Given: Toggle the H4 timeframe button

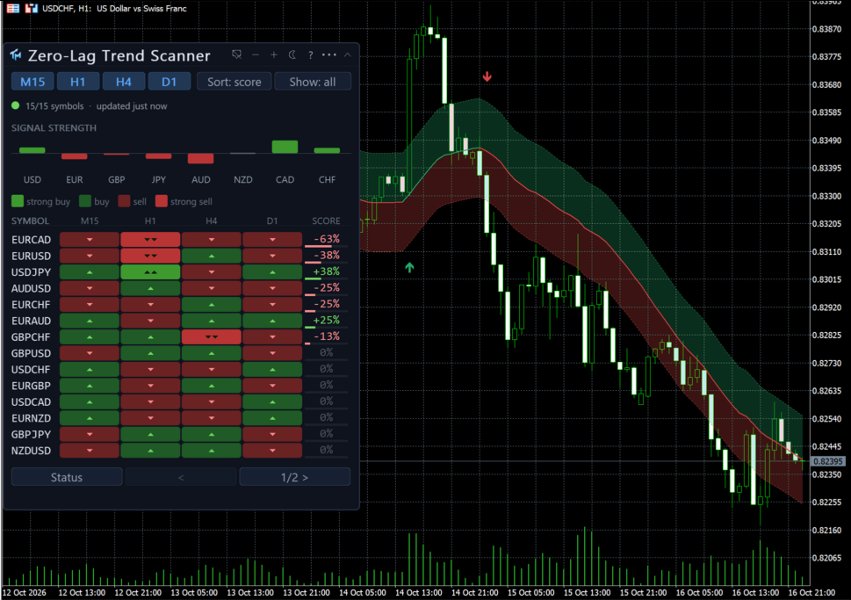Looking at the screenshot, I should pyautogui.click(x=124, y=82).
